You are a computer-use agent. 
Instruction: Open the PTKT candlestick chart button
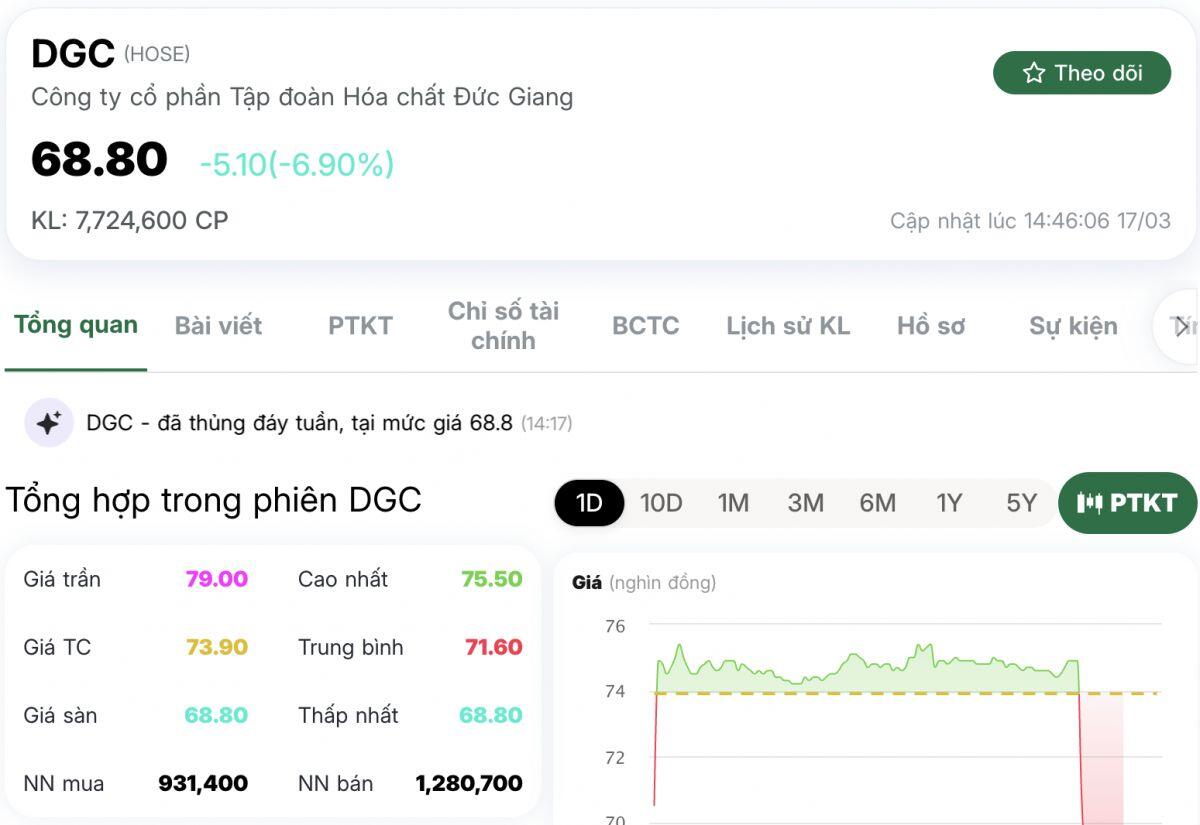click(1127, 503)
